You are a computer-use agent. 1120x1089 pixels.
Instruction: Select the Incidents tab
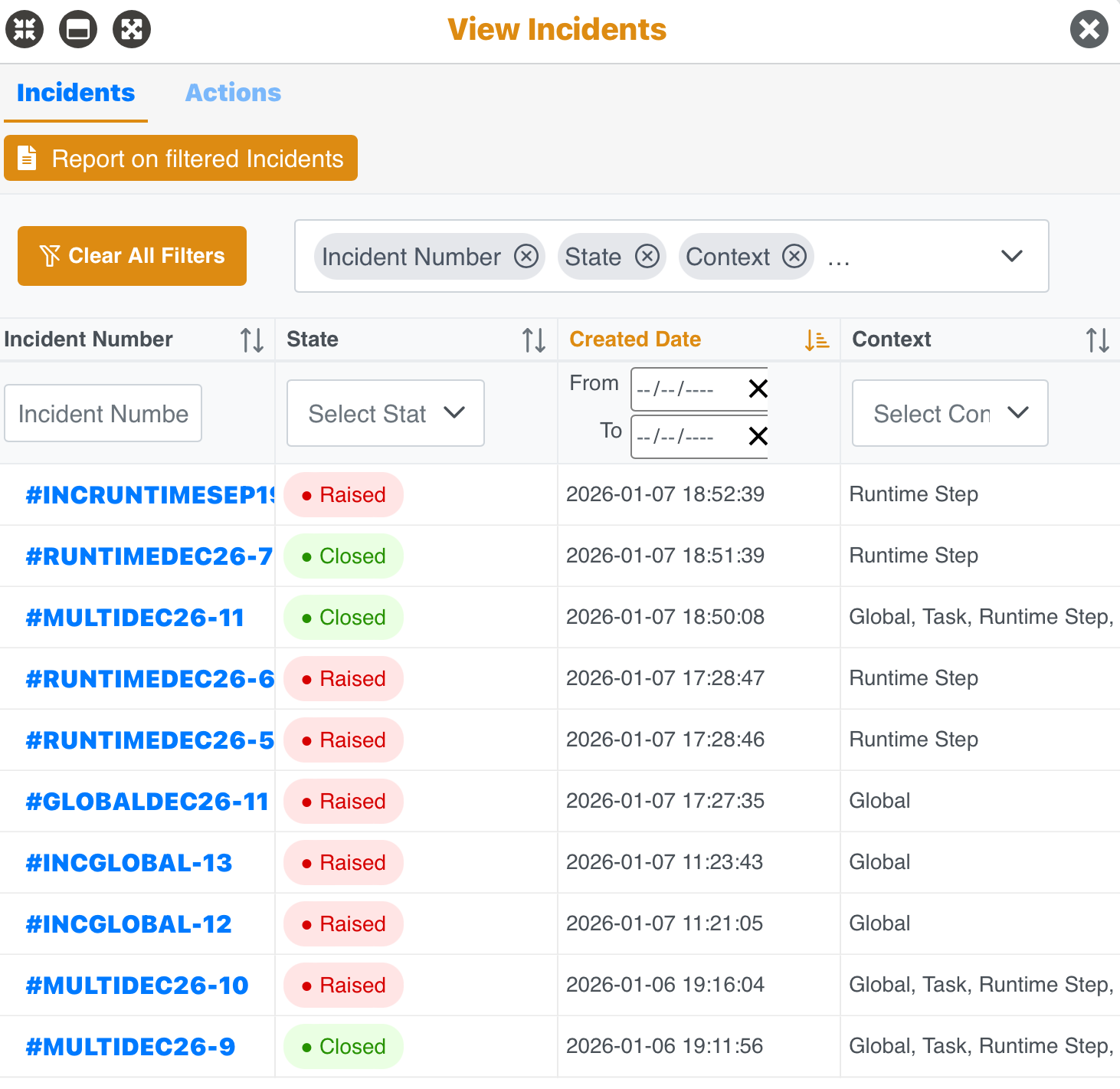(x=76, y=93)
